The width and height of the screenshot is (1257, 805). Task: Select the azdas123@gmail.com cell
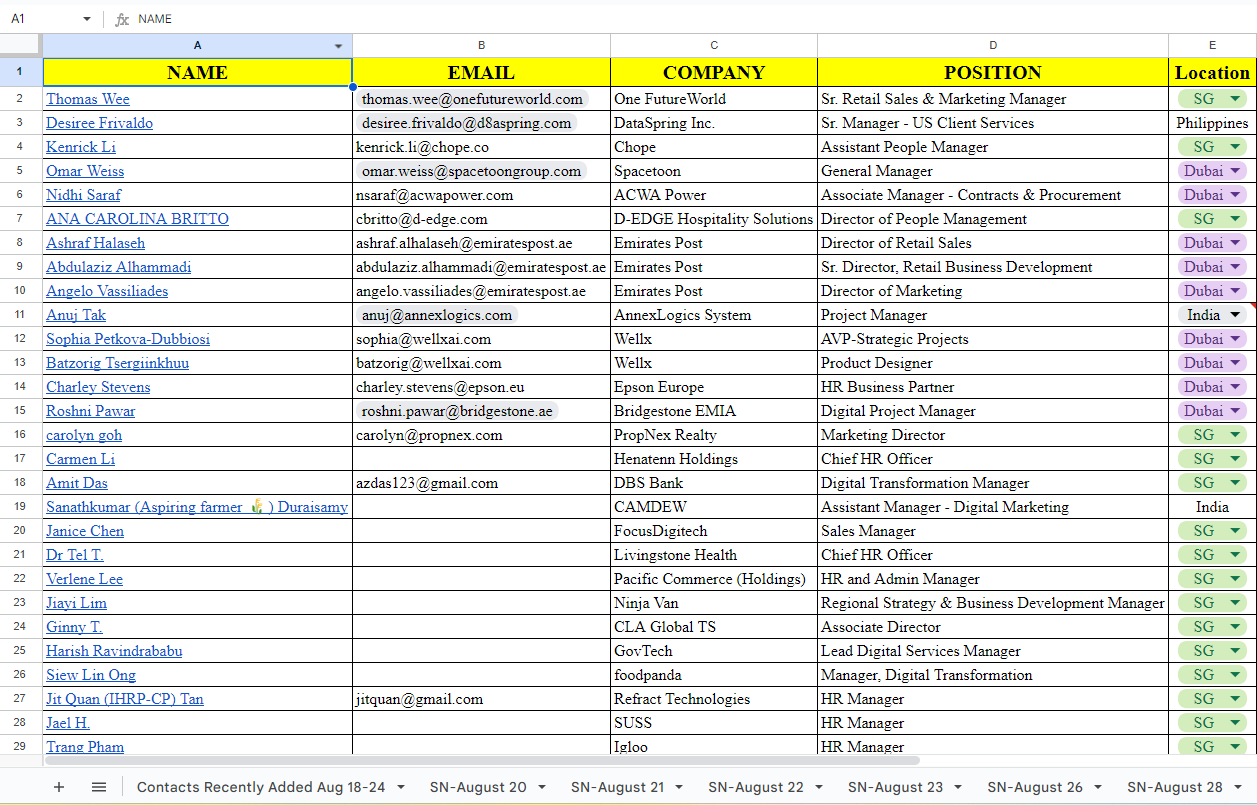pyautogui.click(x=481, y=483)
